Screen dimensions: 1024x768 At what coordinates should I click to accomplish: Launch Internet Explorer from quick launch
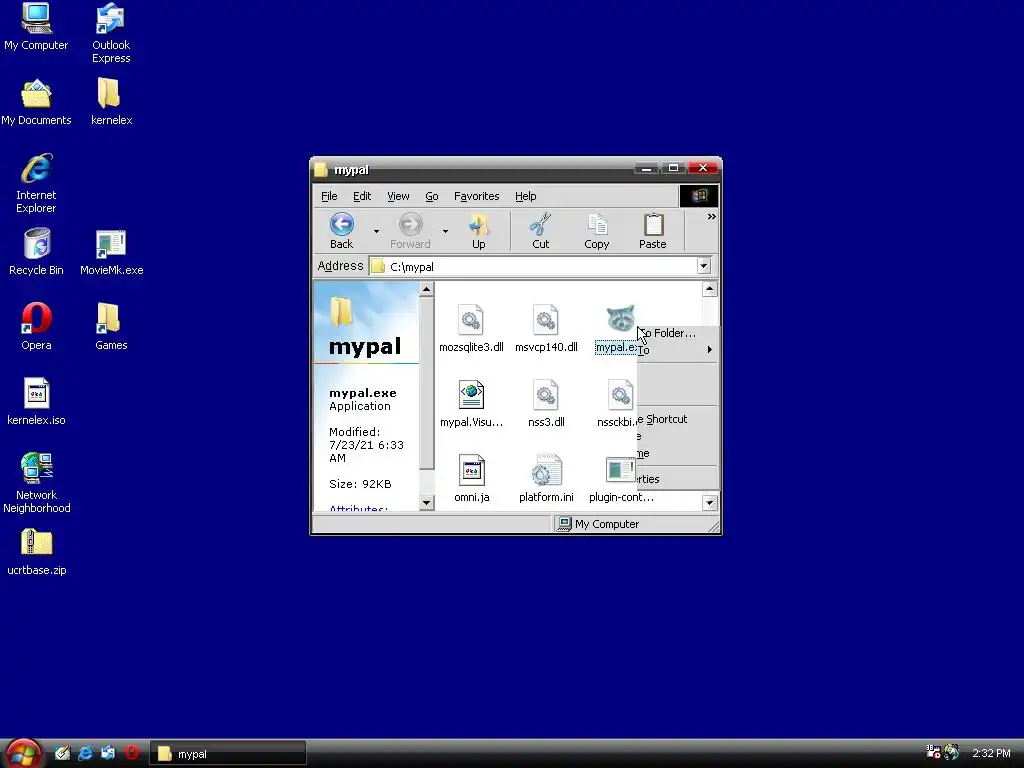[86, 753]
